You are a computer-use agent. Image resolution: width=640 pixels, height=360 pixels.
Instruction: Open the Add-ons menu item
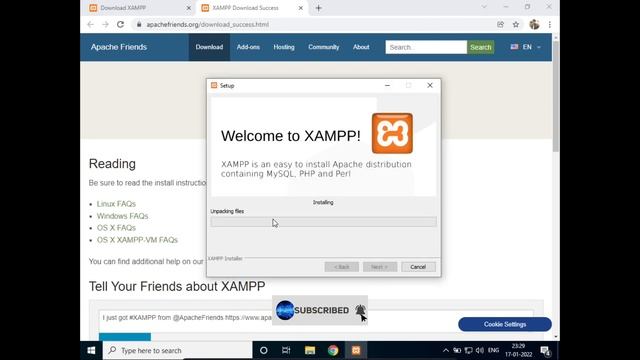[248, 47]
